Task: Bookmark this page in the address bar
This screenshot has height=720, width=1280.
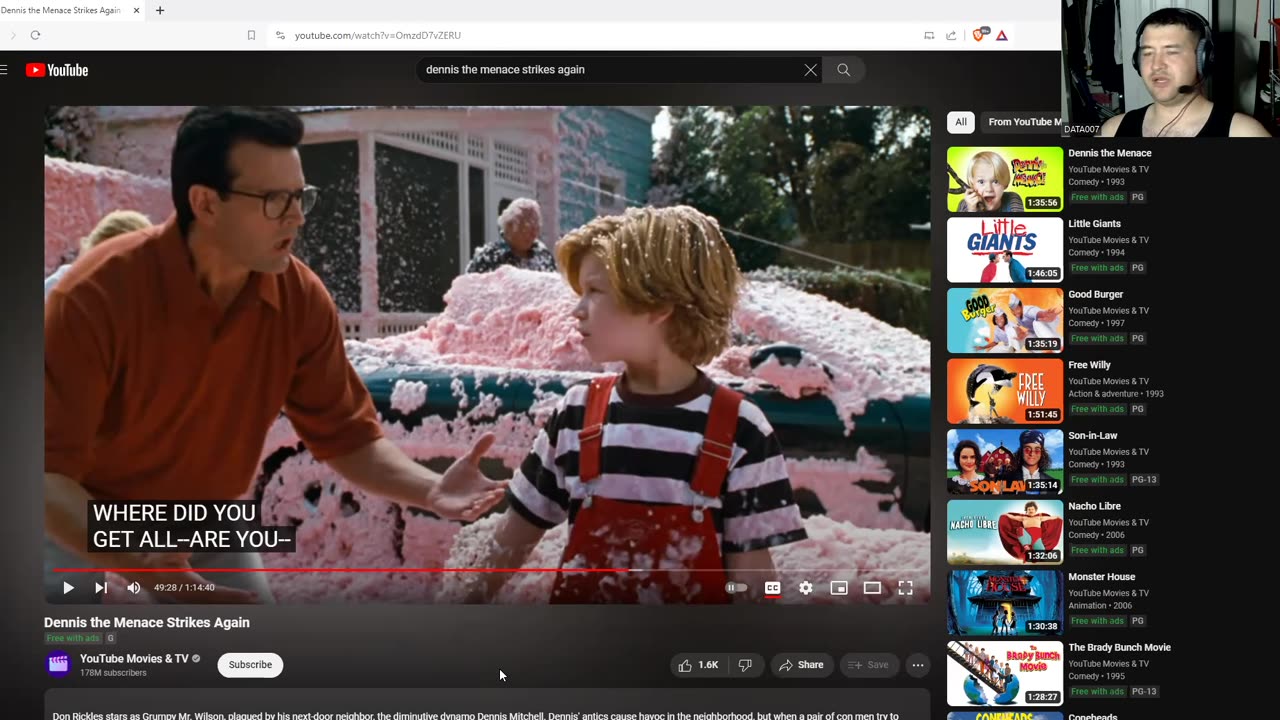Action: (251, 35)
